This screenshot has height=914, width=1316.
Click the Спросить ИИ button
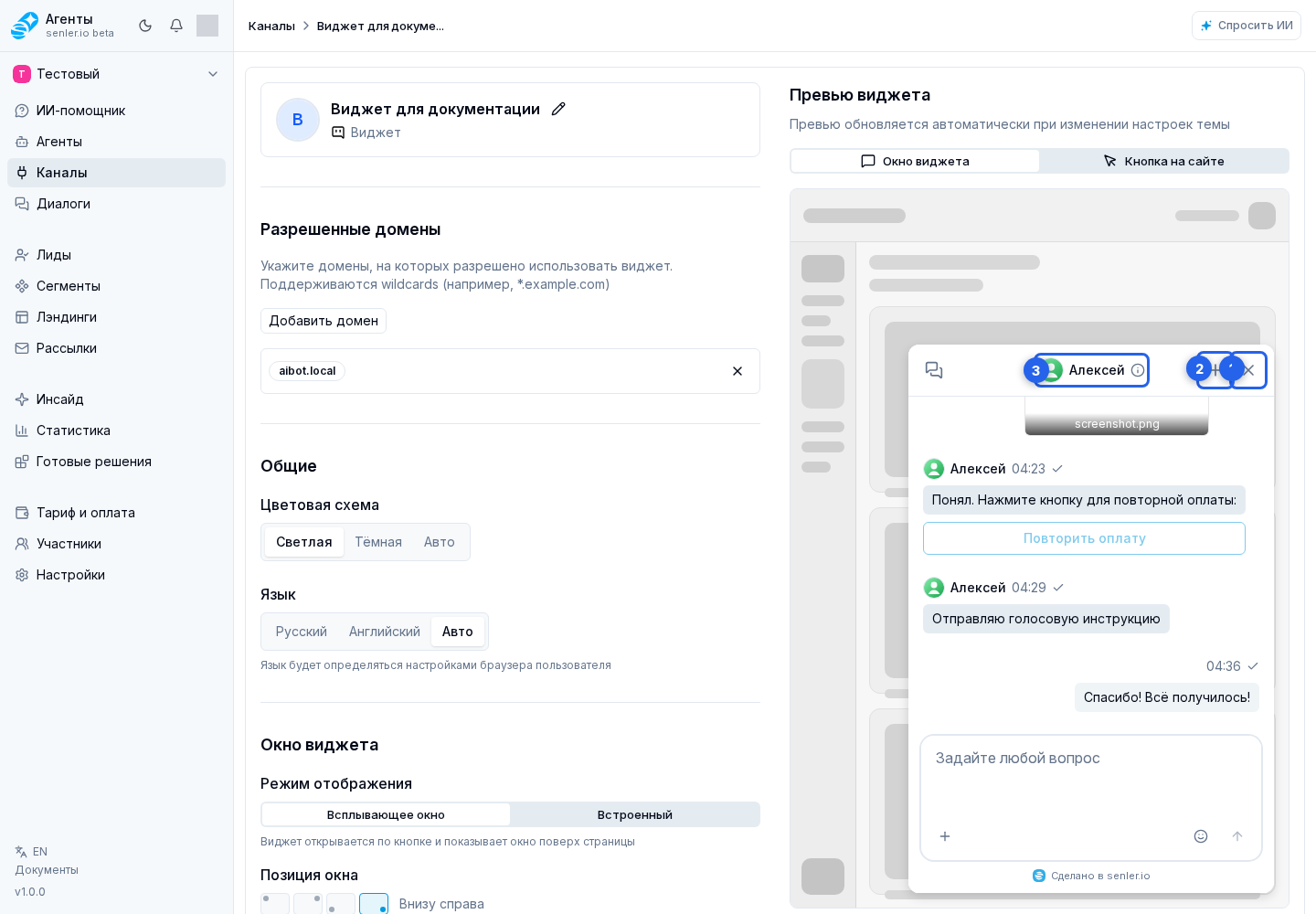1247,26
